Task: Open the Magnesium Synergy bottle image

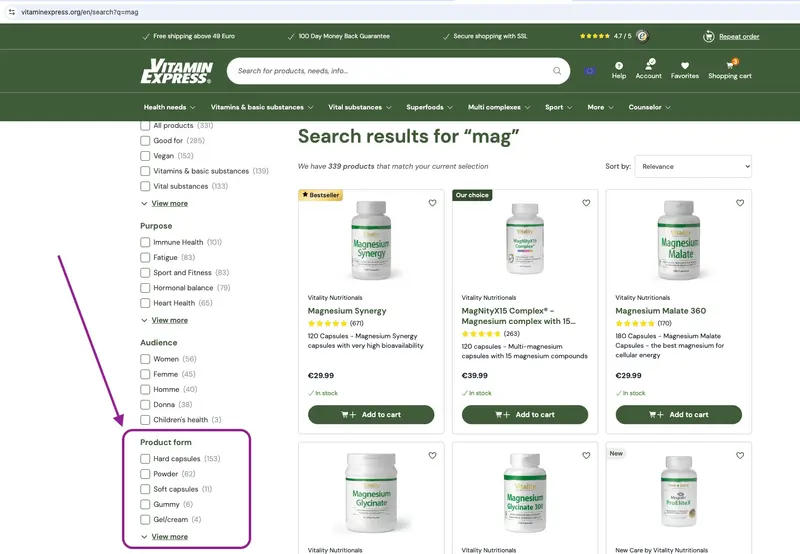Action: pyautogui.click(x=371, y=240)
